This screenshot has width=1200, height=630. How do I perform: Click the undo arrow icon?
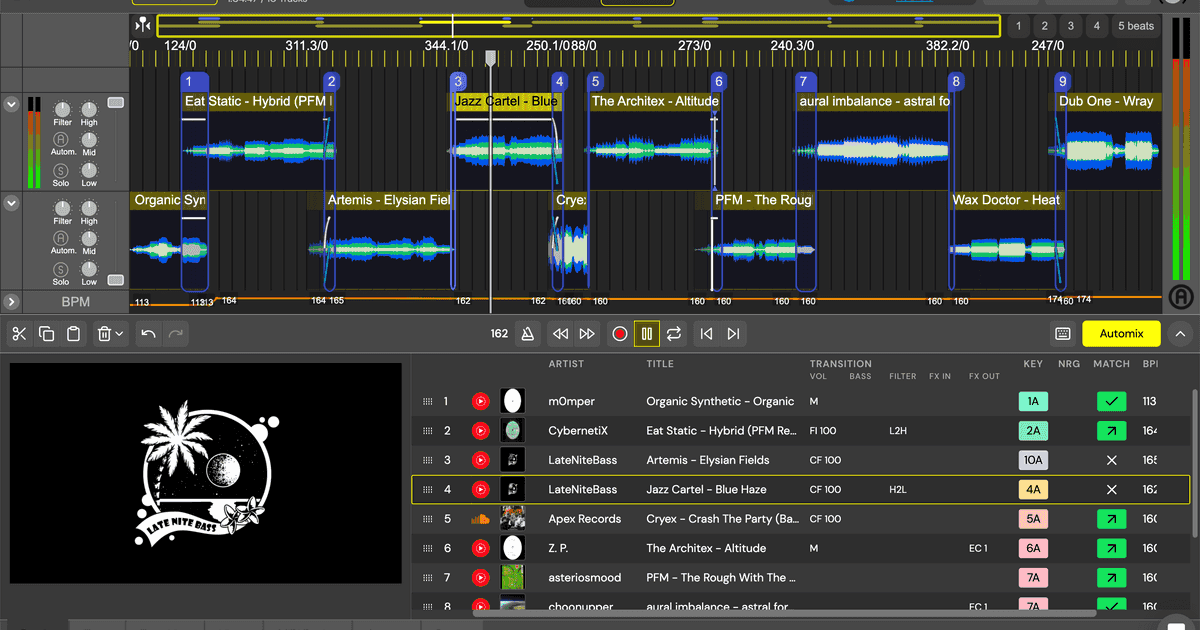tap(148, 334)
